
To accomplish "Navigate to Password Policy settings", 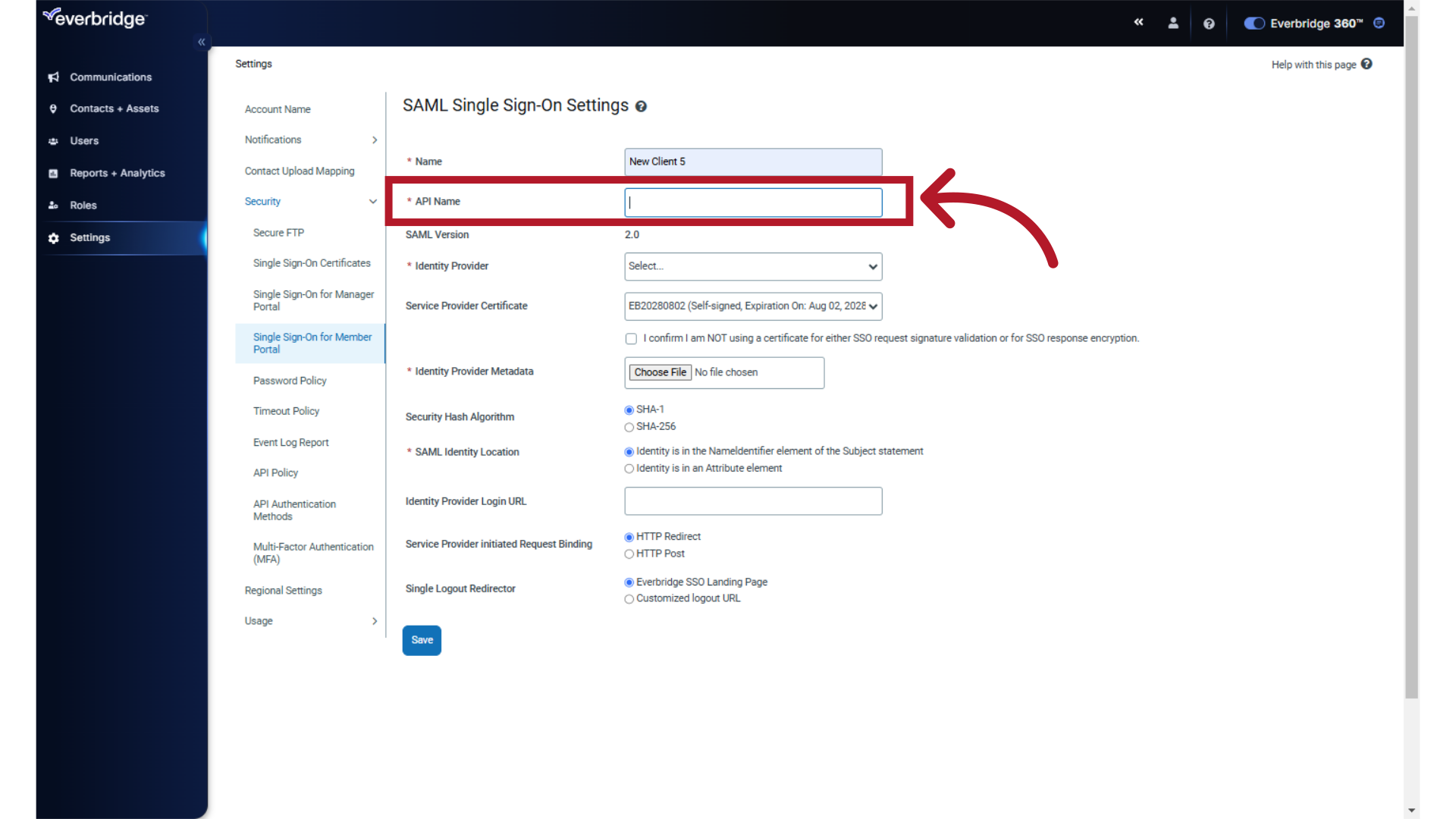I will click(290, 380).
